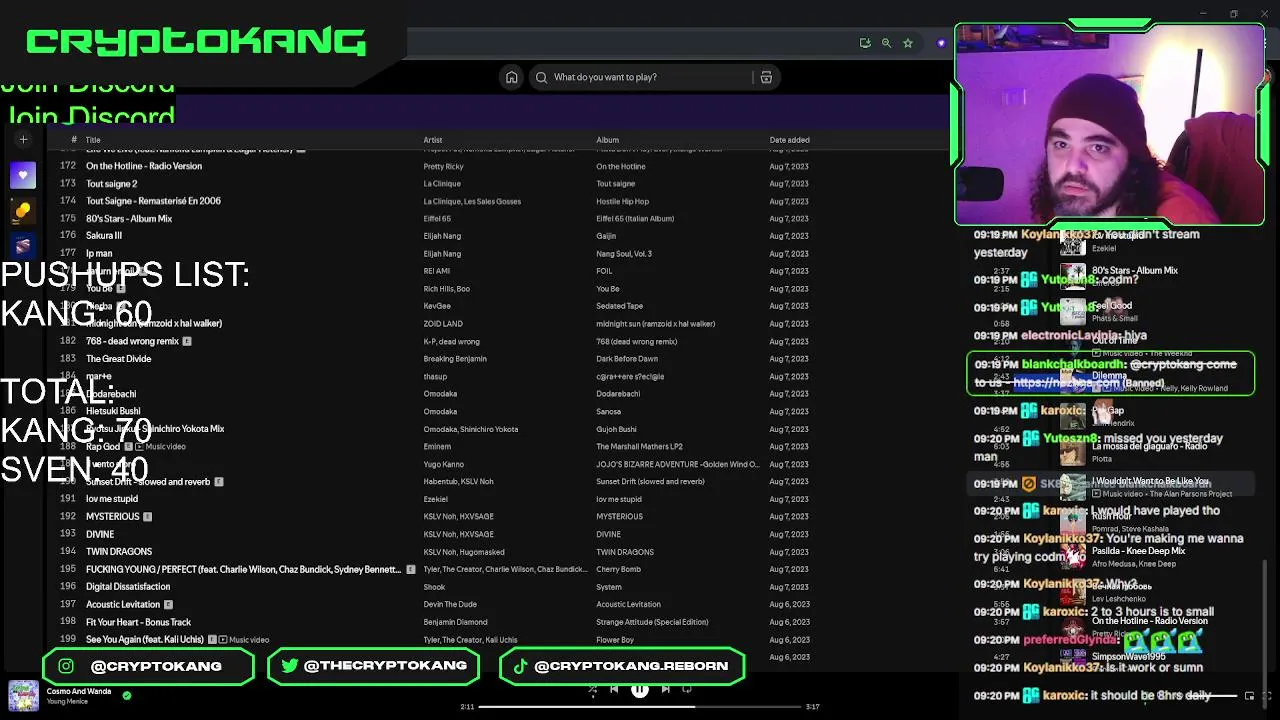Open the purple extension icon in the browser toolbar
Image resolution: width=1280 pixels, height=720 pixels.
click(x=941, y=43)
